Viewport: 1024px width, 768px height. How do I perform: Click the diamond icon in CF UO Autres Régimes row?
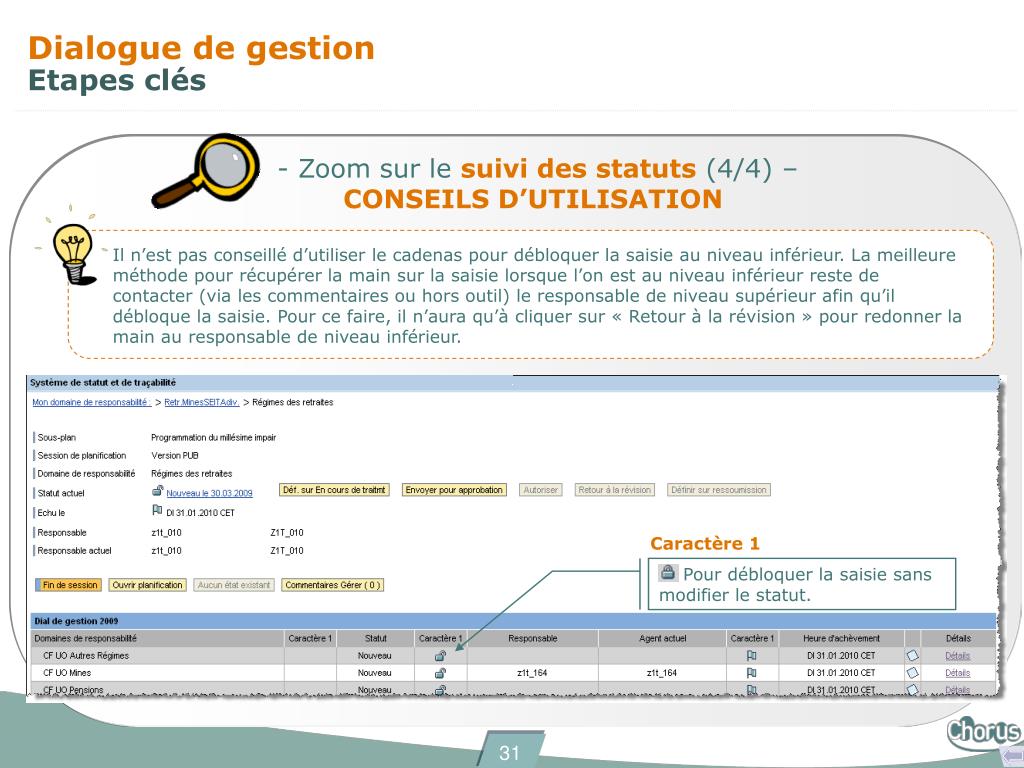click(x=912, y=655)
